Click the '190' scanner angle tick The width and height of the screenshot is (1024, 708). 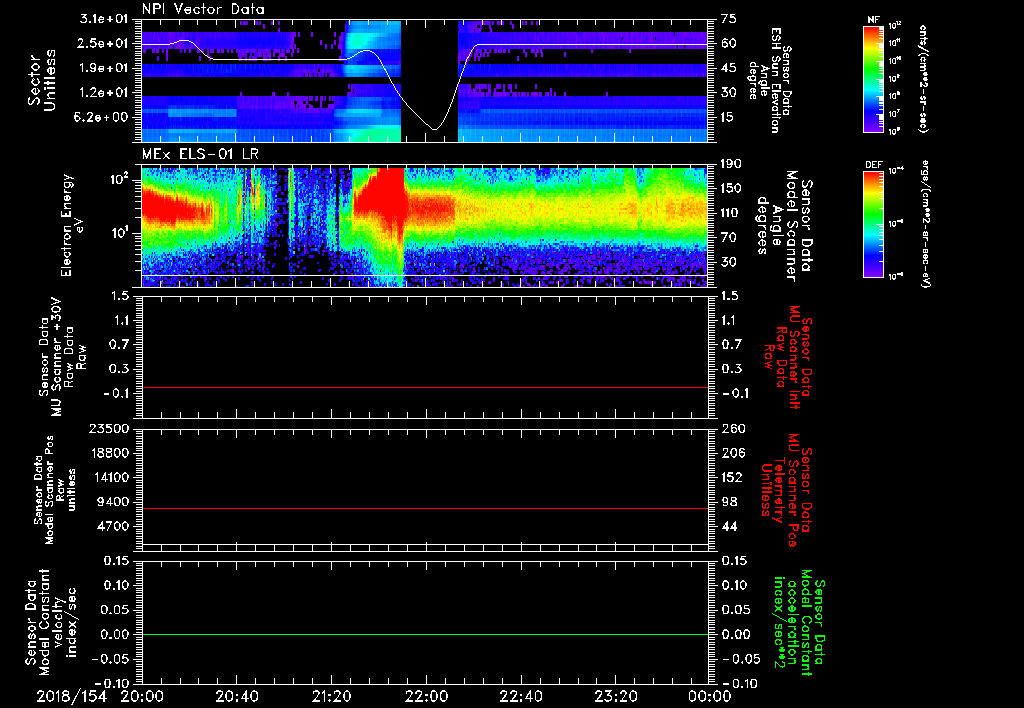[x=732, y=164]
